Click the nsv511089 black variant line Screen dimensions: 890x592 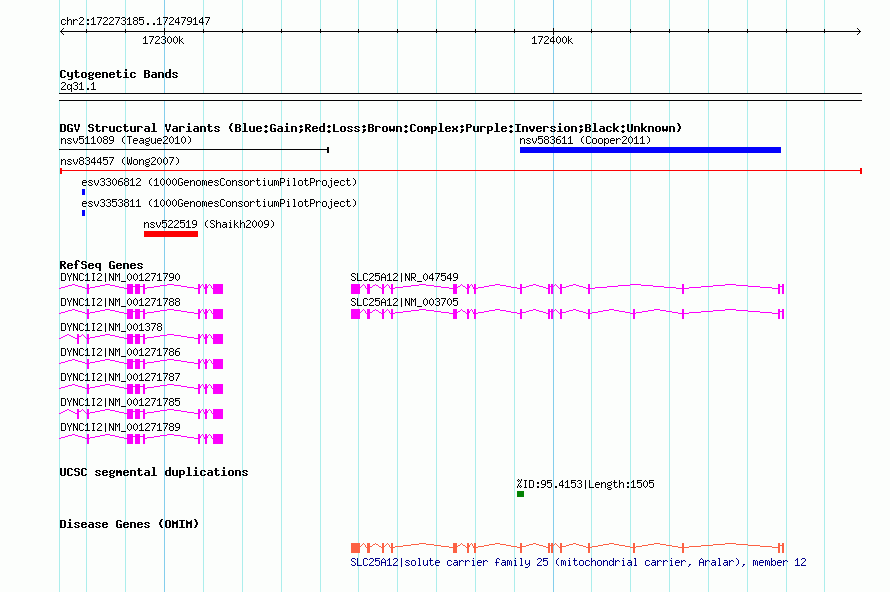click(x=194, y=150)
